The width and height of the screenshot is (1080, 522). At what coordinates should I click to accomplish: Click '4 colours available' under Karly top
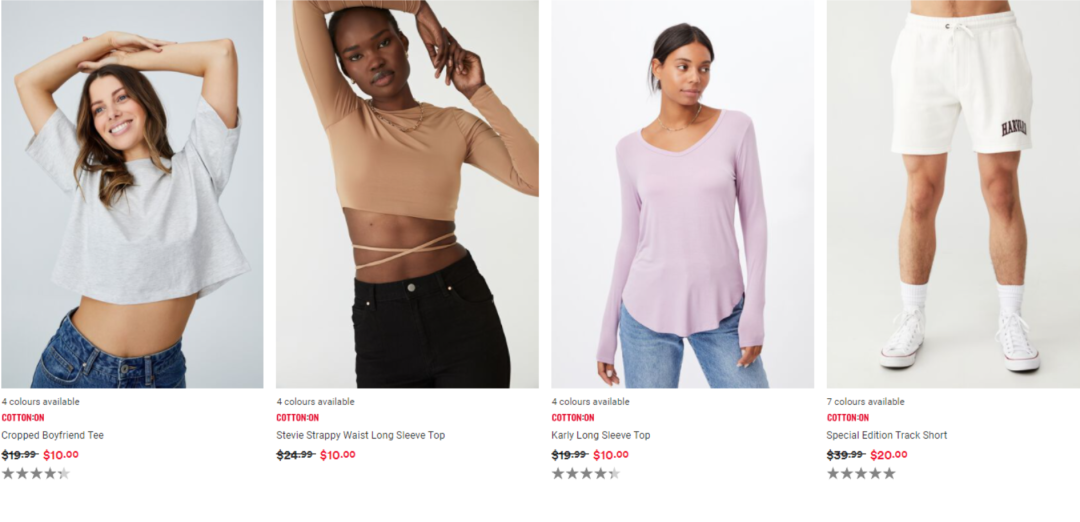(590, 401)
